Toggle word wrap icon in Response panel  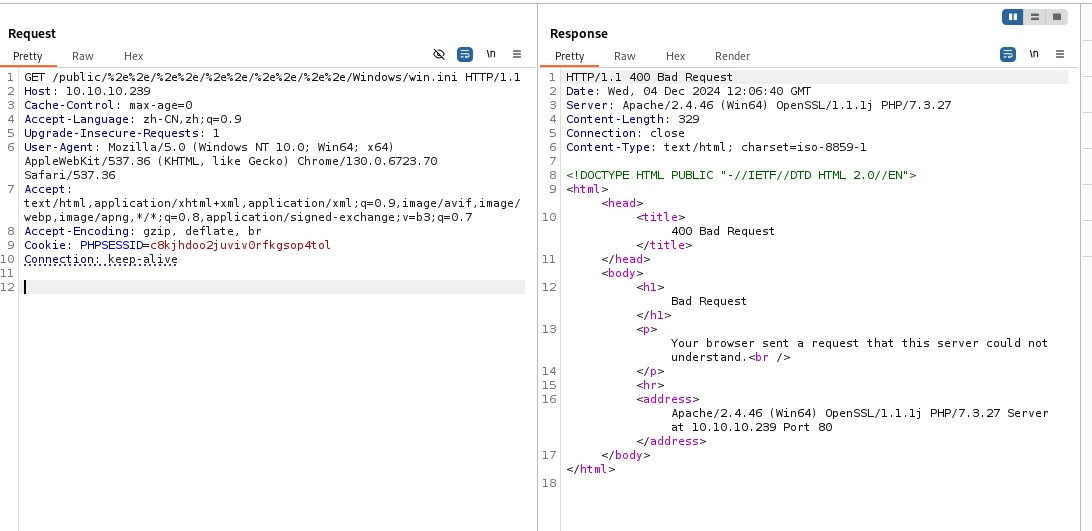click(x=1008, y=54)
